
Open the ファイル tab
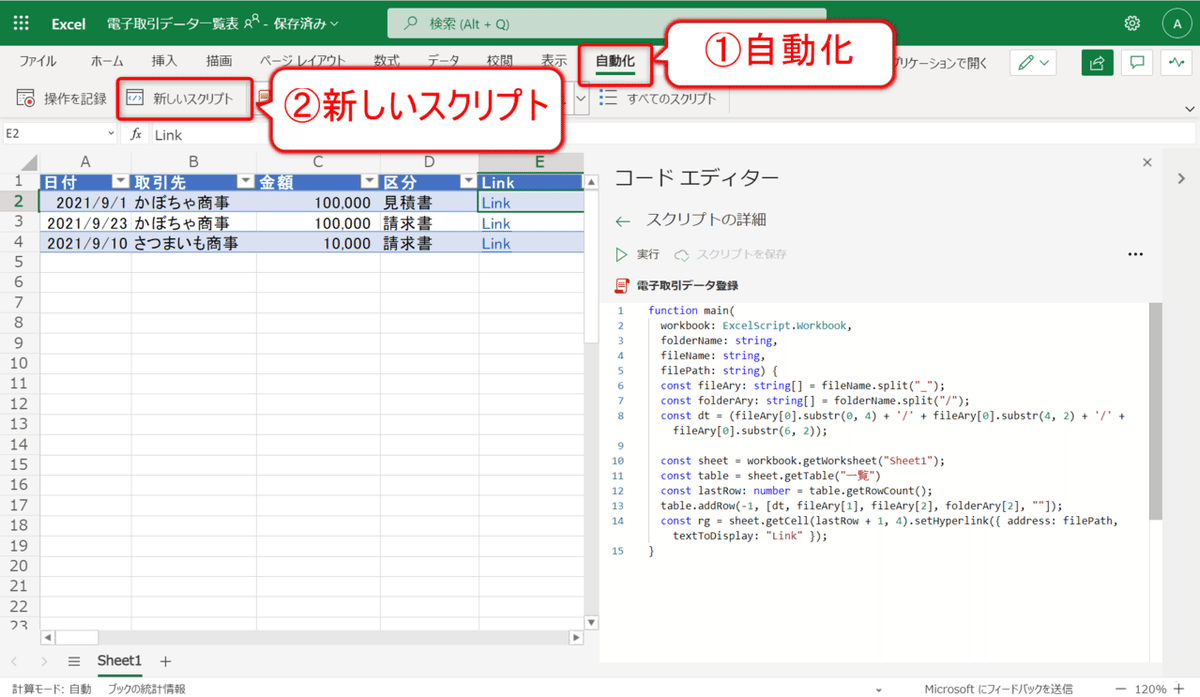click(x=37, y=61)
